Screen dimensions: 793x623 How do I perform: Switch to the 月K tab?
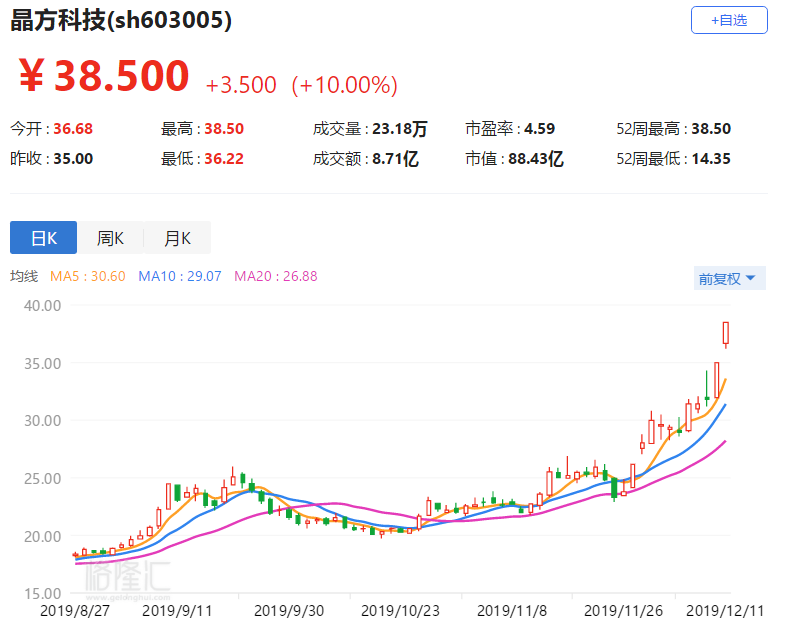click(177, 238)
